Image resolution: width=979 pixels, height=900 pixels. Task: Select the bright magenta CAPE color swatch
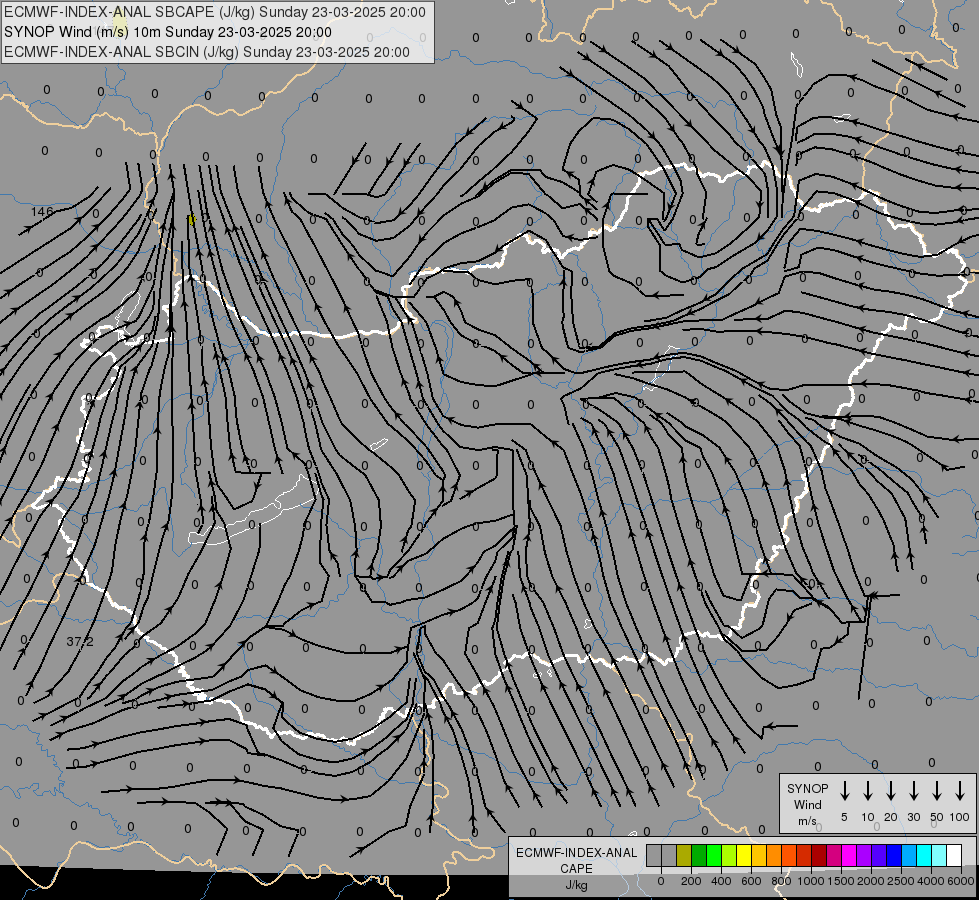point(850,855)
